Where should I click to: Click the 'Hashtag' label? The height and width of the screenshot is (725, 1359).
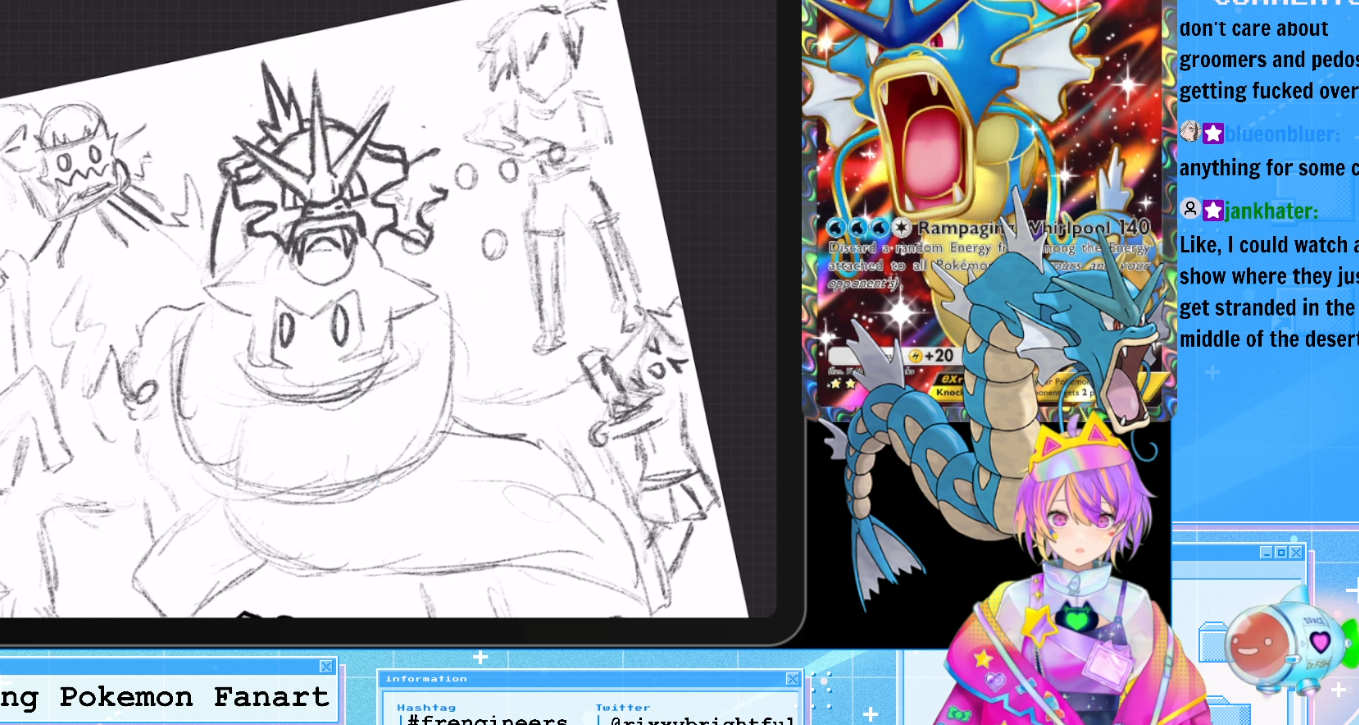[x=426, y=707]
